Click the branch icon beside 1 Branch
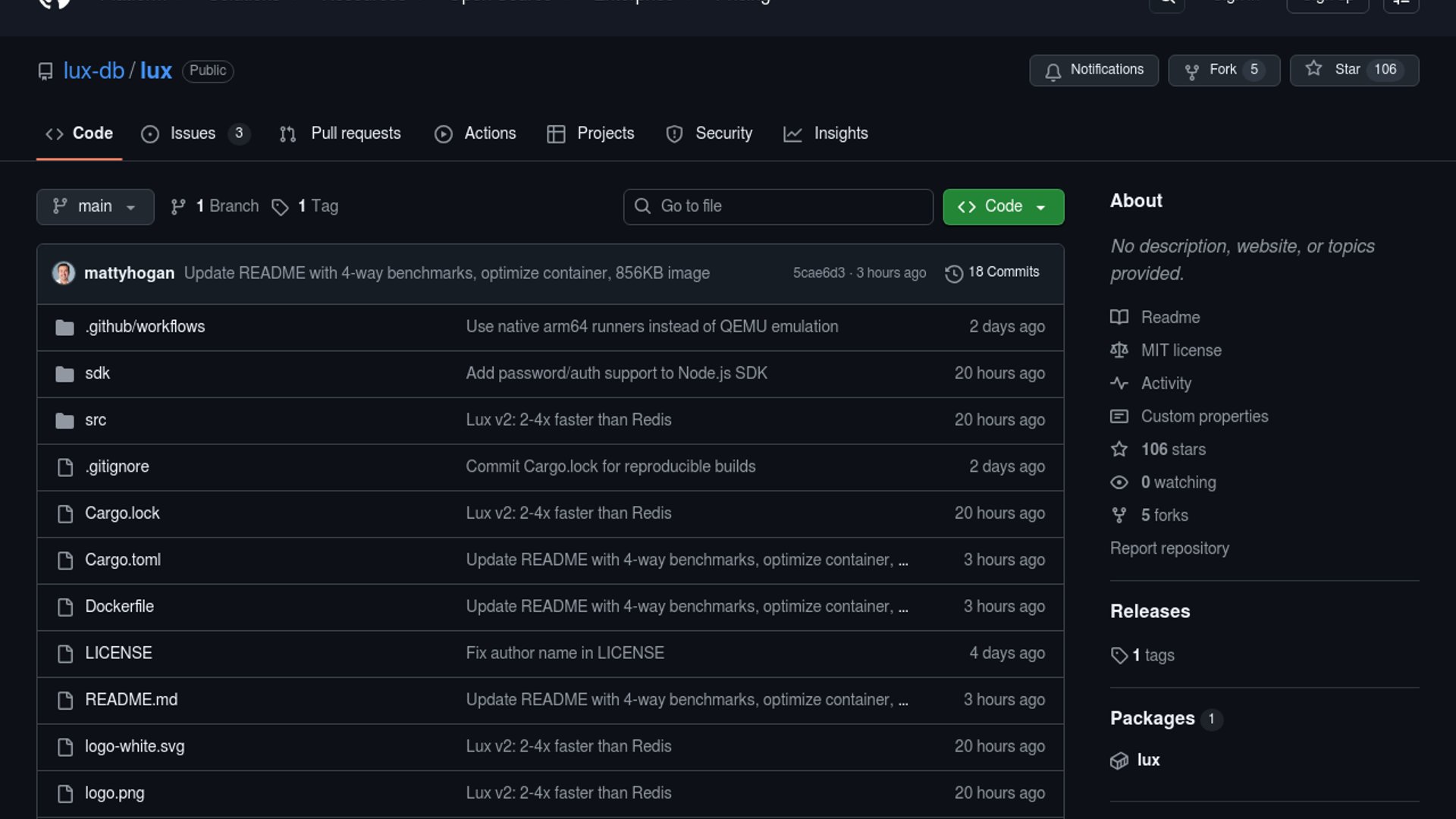 [x=178, y=207]
